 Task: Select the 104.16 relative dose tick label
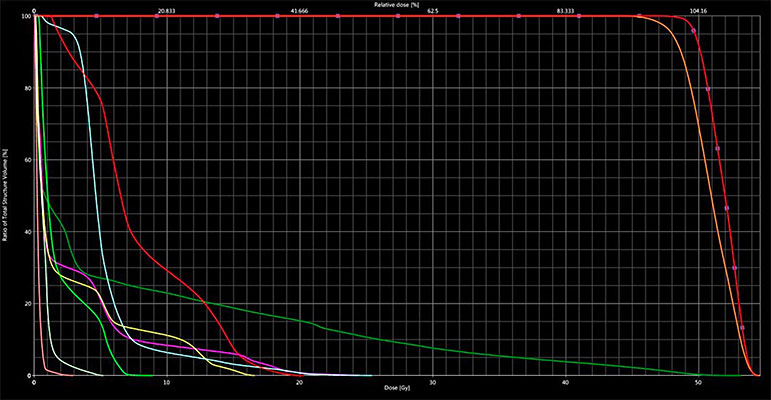coord(698,10)
